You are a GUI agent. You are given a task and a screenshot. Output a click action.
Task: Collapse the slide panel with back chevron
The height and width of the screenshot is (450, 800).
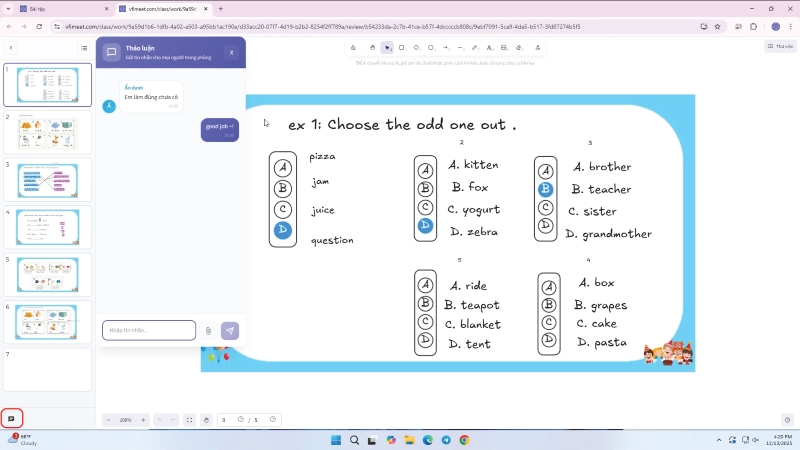tap(11, 47)
